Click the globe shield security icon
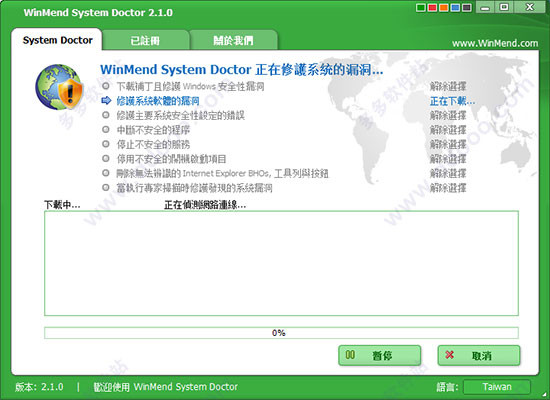Image resolution: width=550 pixels, height=400 pixels. 59,87
